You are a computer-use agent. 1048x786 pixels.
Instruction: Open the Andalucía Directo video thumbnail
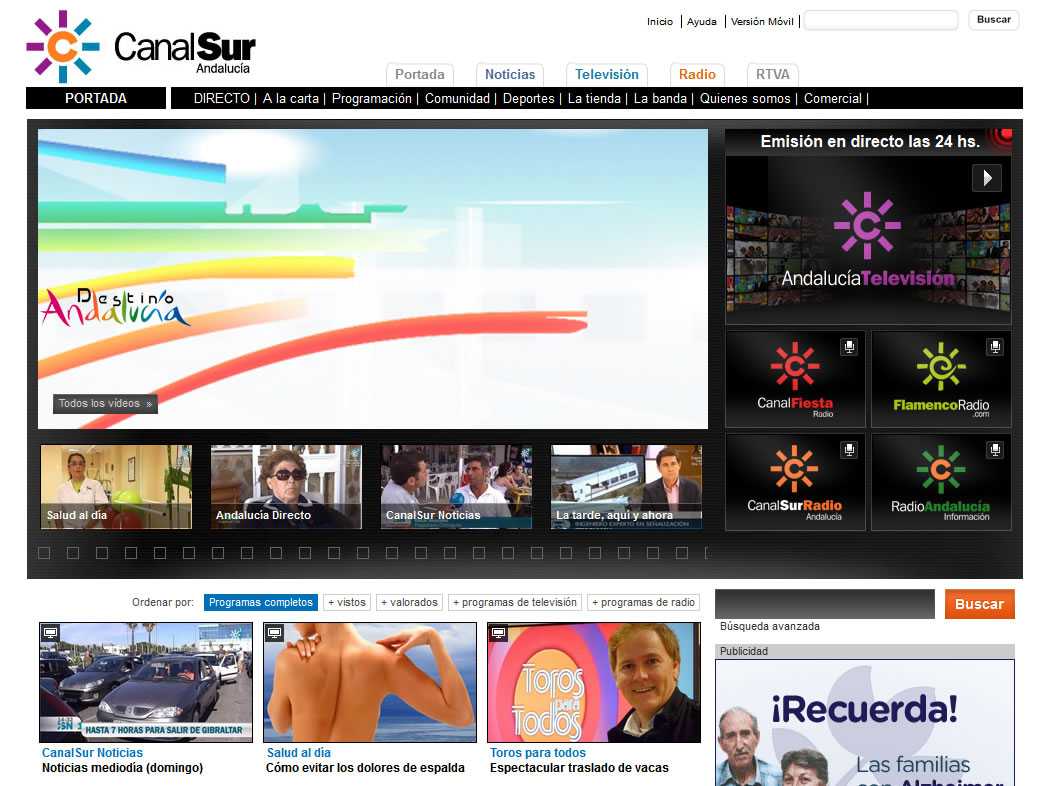pyautogui.click(x=286, y=487)
